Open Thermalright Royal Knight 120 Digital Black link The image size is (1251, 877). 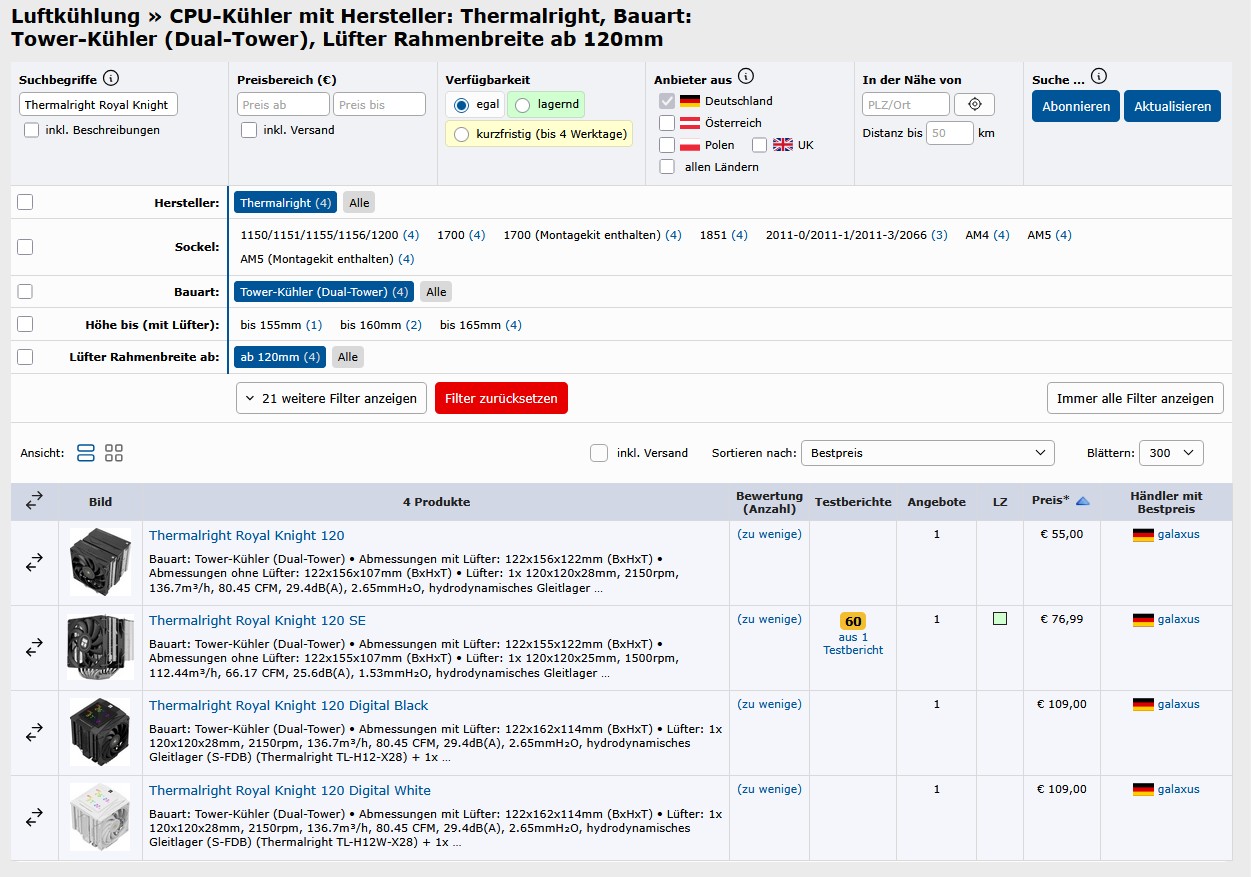(288, 705)
